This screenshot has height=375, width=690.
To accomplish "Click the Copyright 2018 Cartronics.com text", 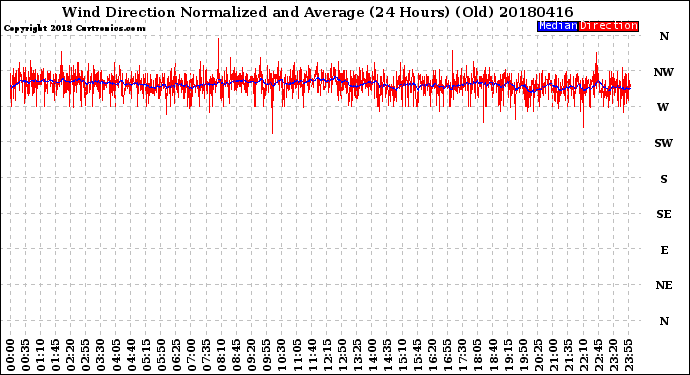I will (x=74, y=29).
